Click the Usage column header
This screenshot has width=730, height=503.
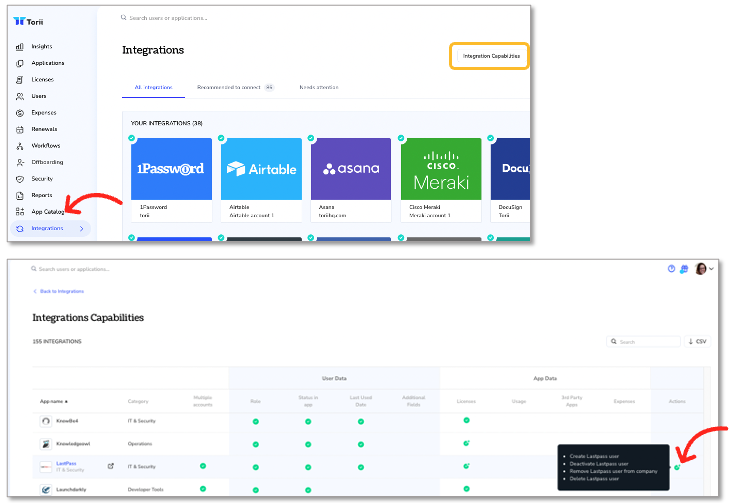519,401
